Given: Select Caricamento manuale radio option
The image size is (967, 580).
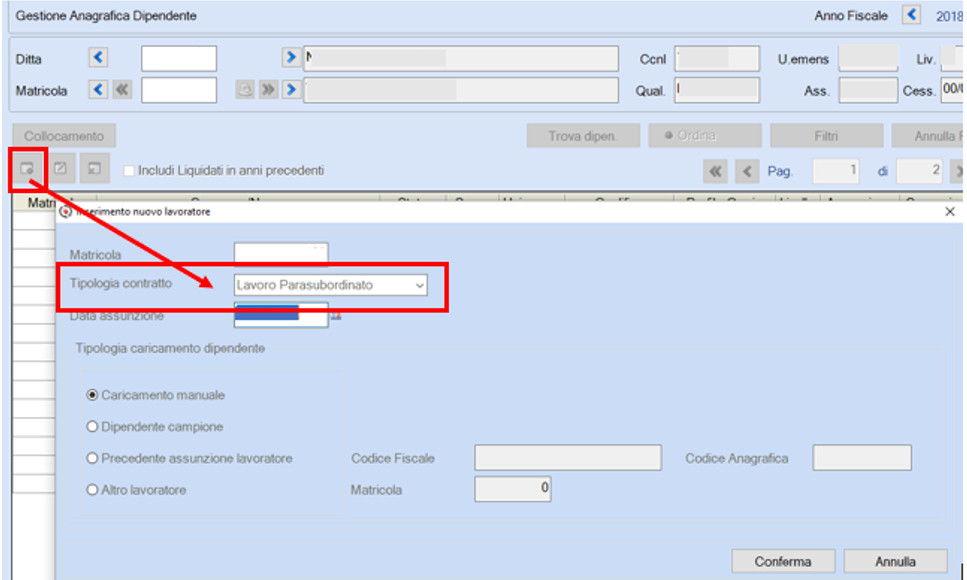Looking at the screenshot, I should [x=93, y=395].
